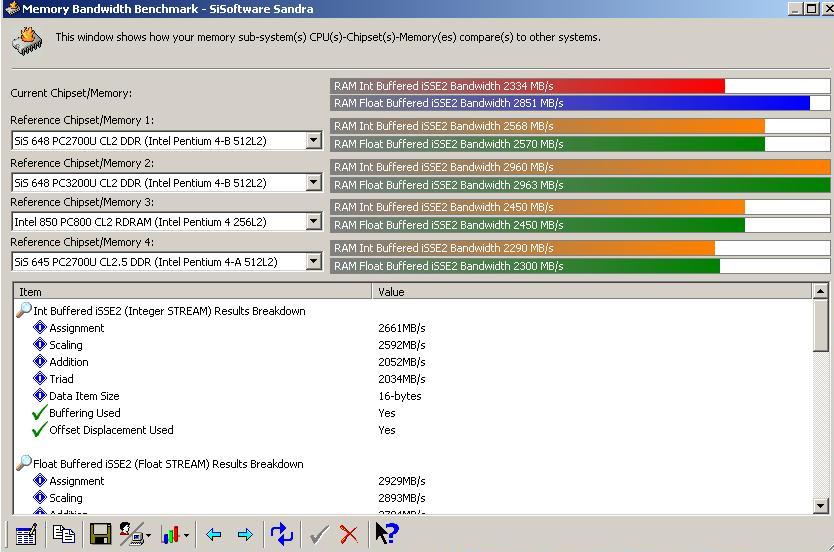
Task: Expand the user/computer icon's small dropdown arrow
Action: 148,536
